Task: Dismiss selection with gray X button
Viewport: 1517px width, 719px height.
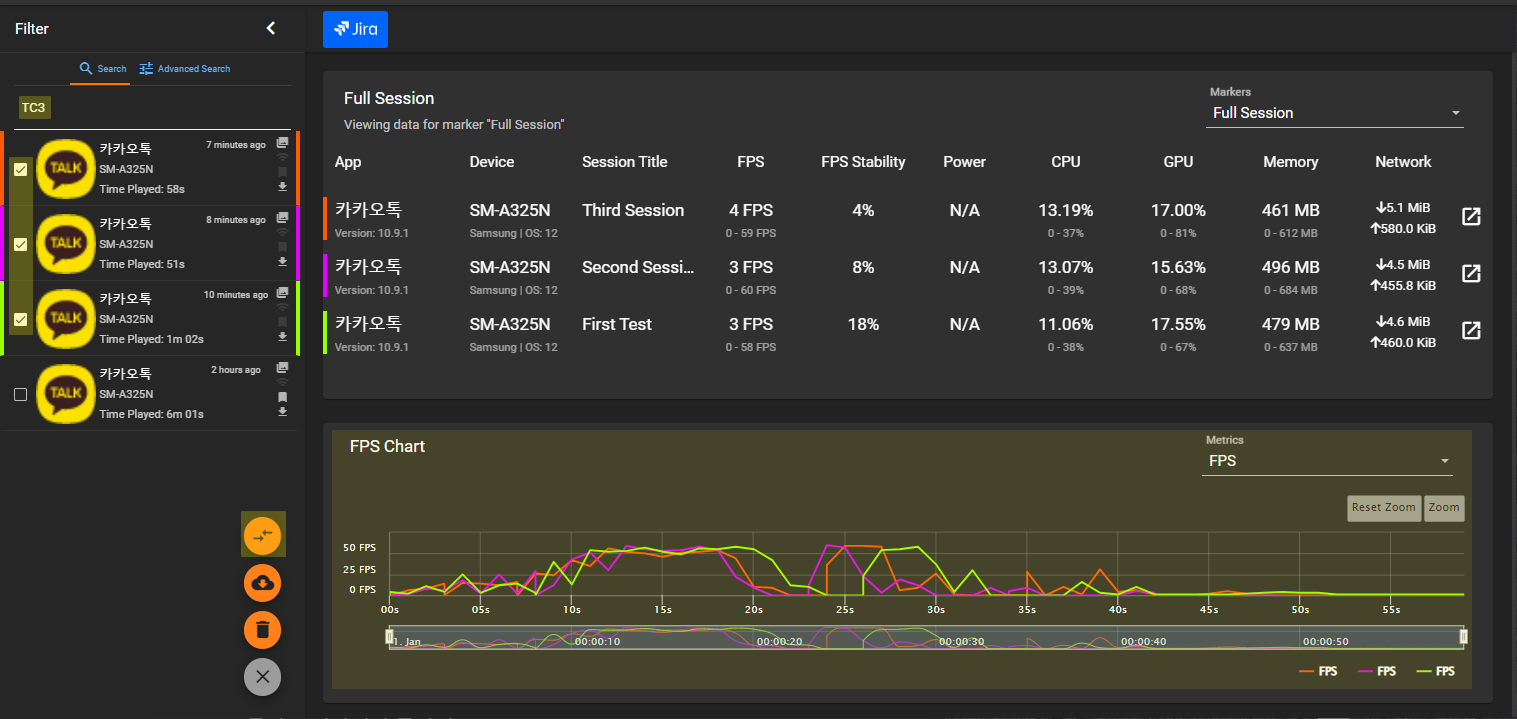Action: (x=263, y=677)
